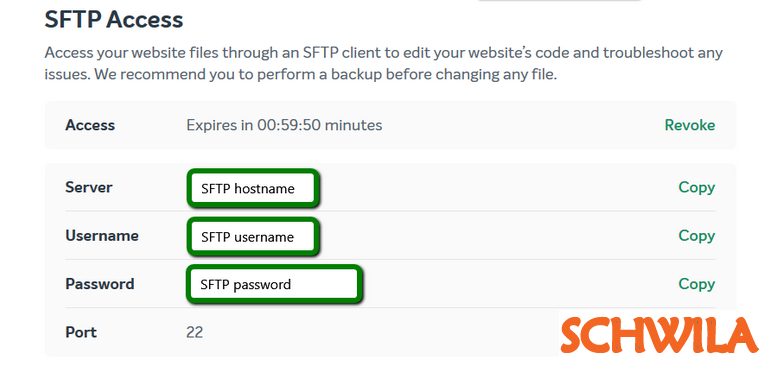Screen dimensions: 762x365
Task: Click the Access row label
Action: (90, 125)
